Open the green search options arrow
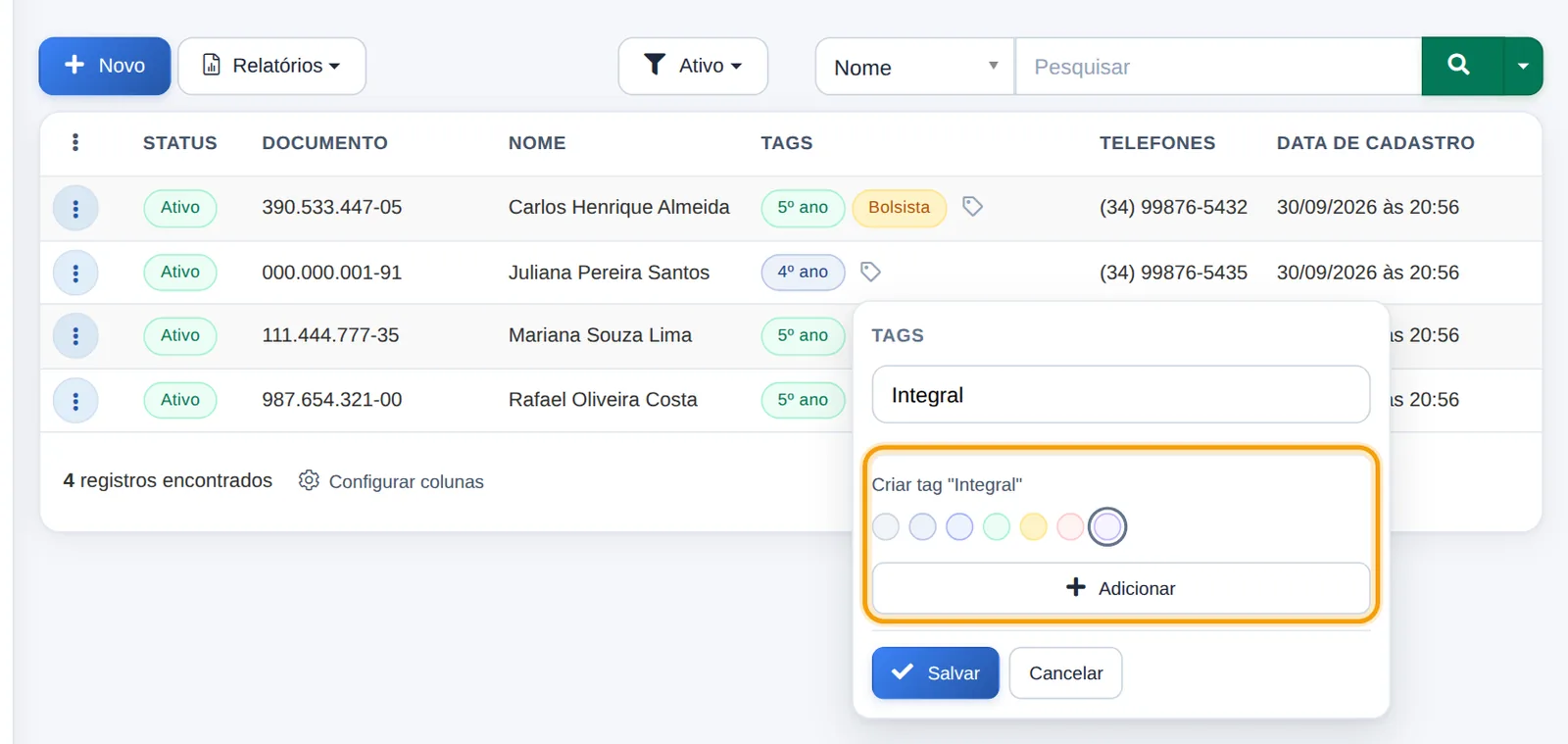The width and height of the screenshot is (1568, 744). (1523, 67)
